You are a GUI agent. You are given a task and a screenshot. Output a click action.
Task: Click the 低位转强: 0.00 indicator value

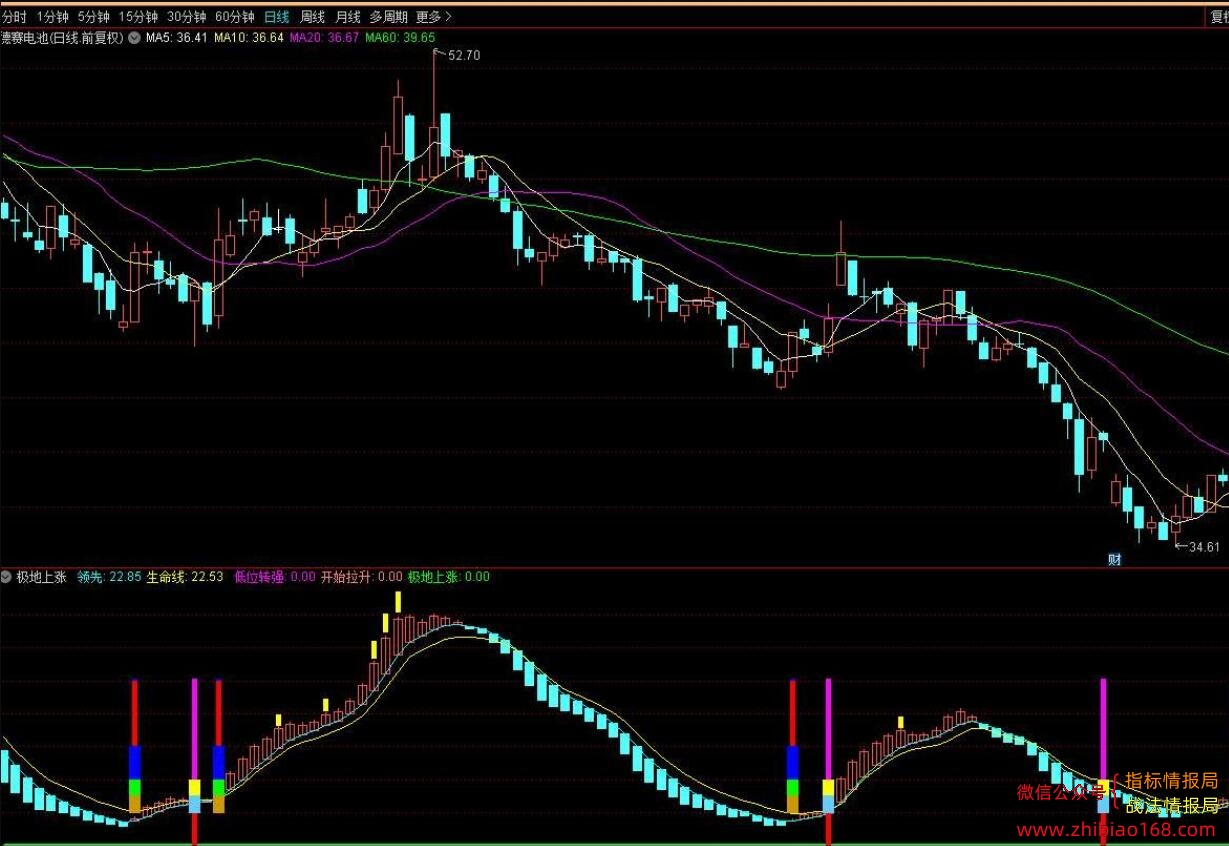(274, 577)
